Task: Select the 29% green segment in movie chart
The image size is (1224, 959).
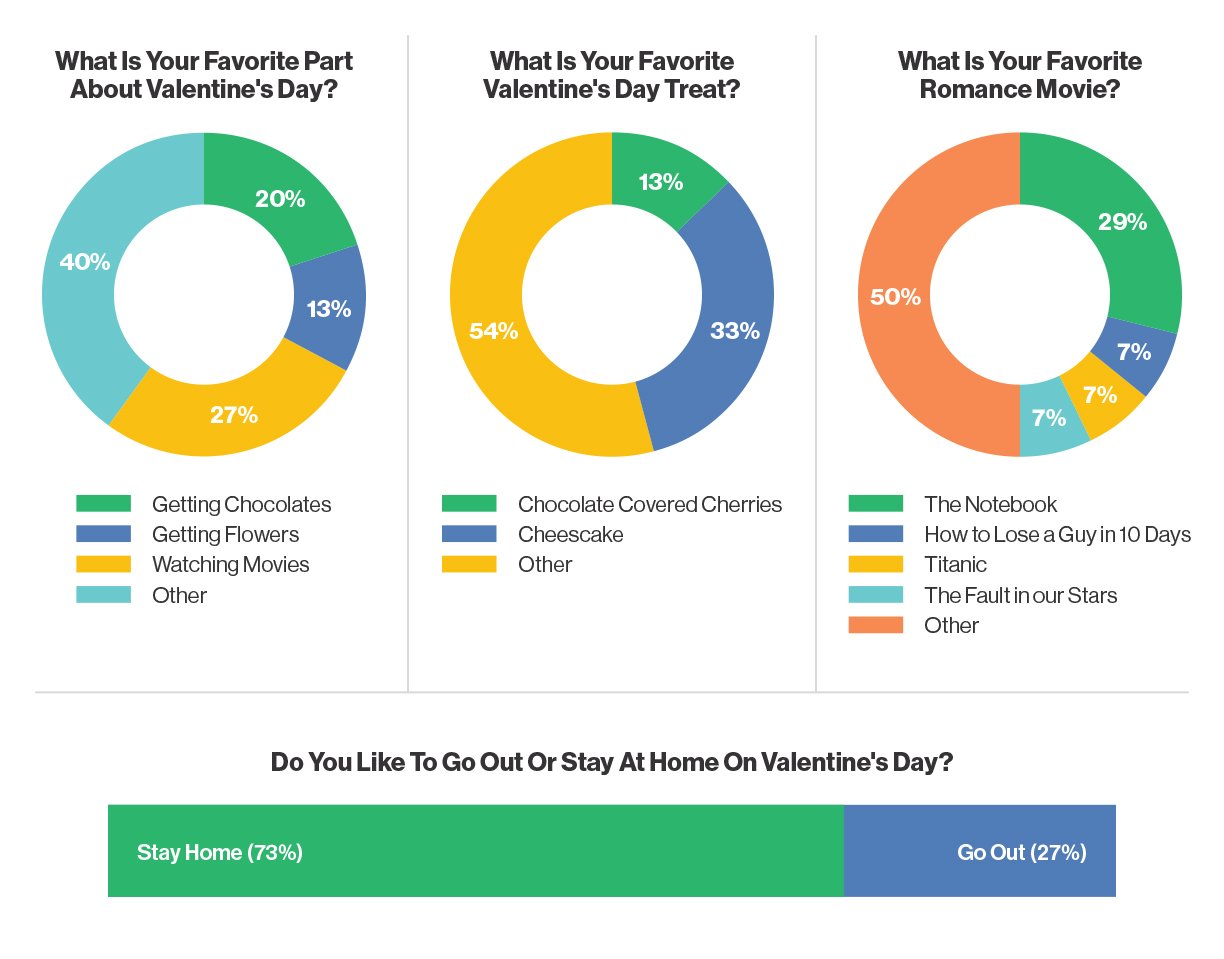Action: (1122, 222)
